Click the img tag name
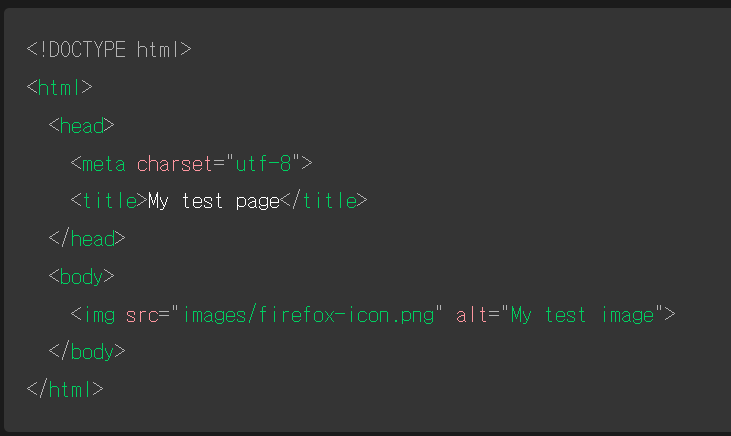The image size is (731, 436). tap(98, 315)
